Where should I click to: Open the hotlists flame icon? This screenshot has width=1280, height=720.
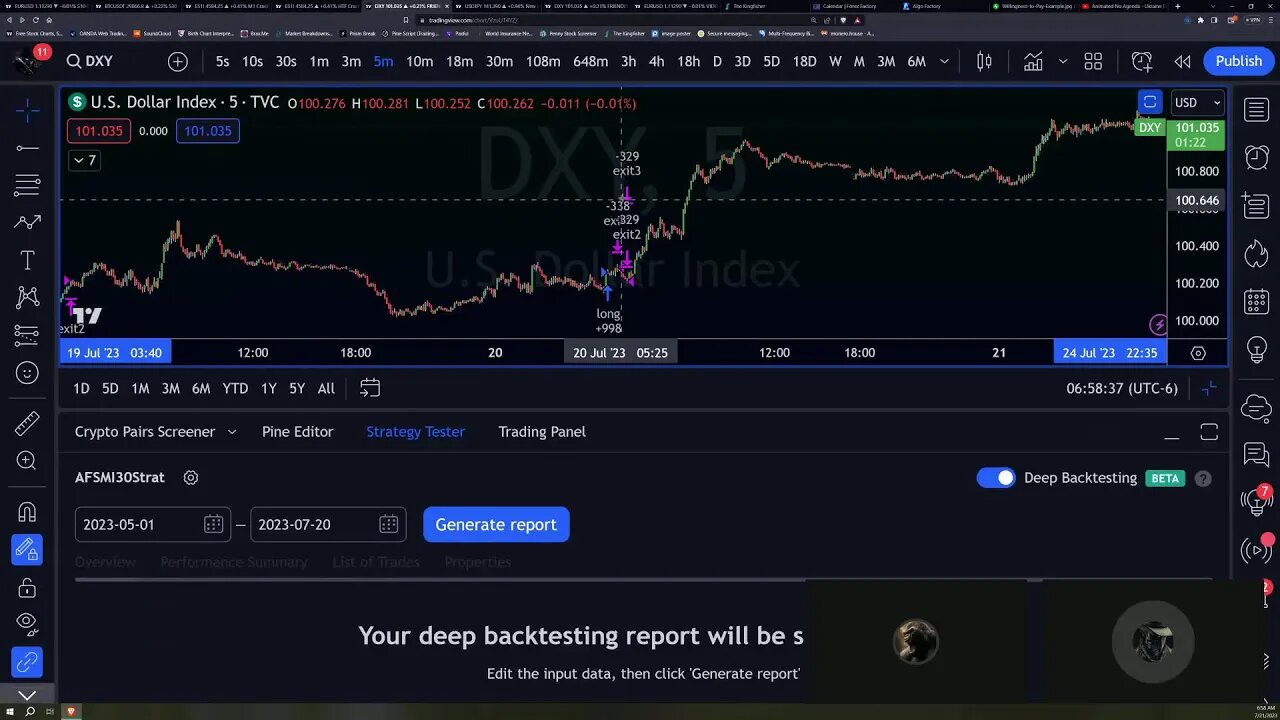click(1257, 253)
